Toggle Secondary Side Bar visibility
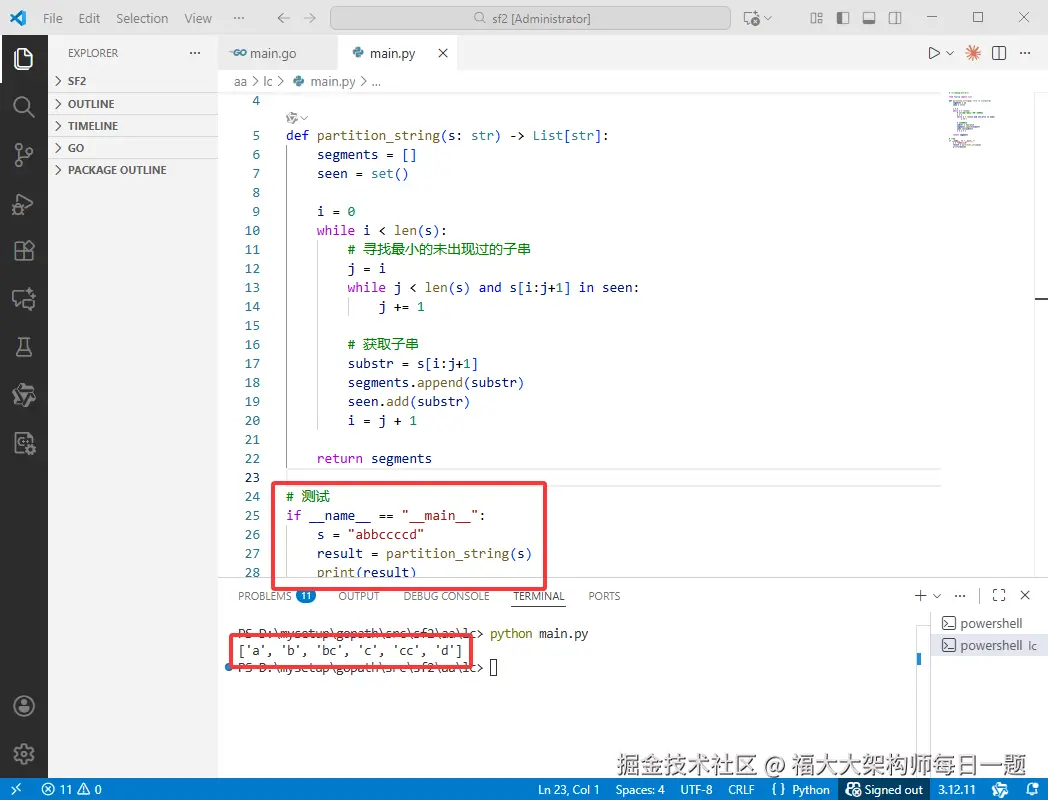The image size is (1048, 800). (895, 18)
